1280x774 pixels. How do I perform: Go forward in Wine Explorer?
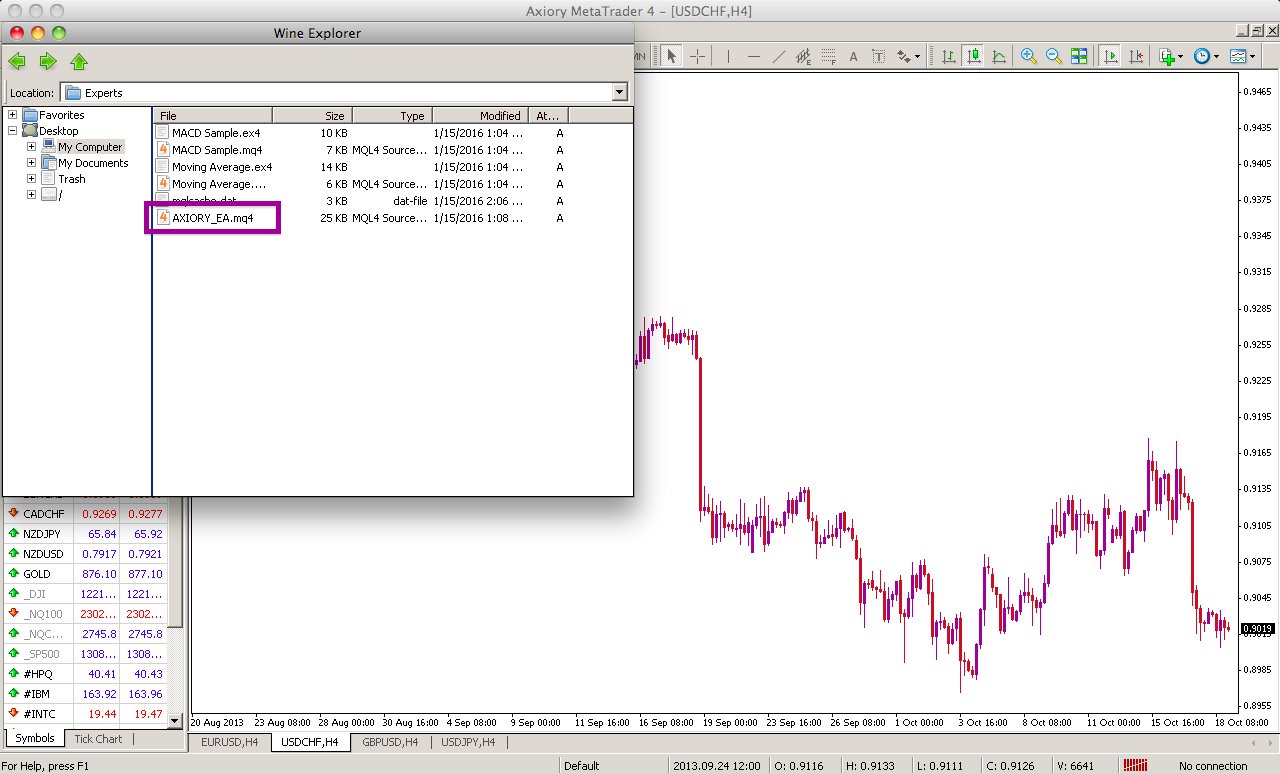point(47,62)
